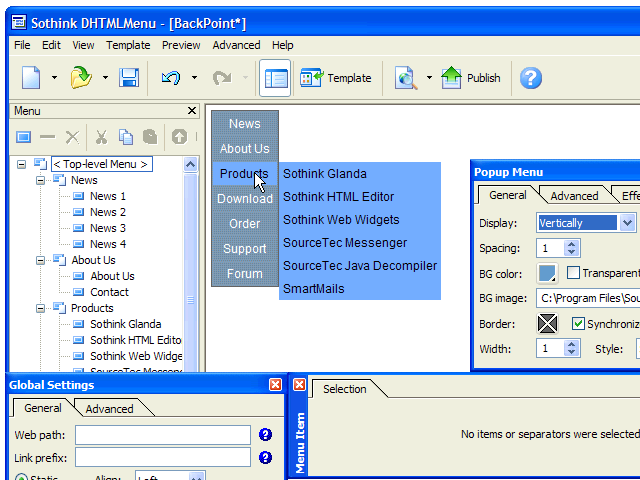Add a separator in Menu panel

coord(48,137)
